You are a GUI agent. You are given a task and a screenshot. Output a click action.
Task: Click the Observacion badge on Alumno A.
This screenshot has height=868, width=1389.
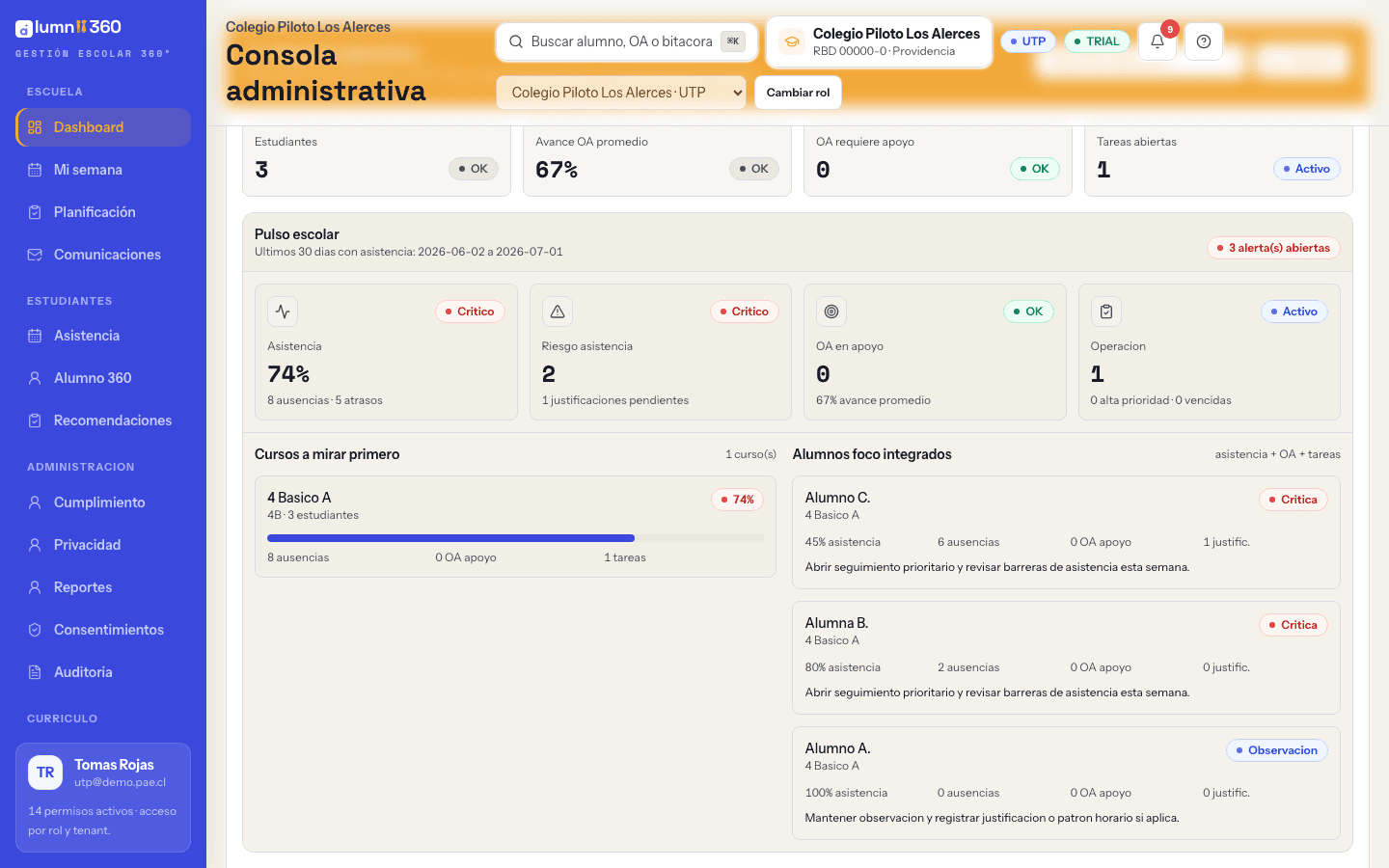(x=1277, y=750)
